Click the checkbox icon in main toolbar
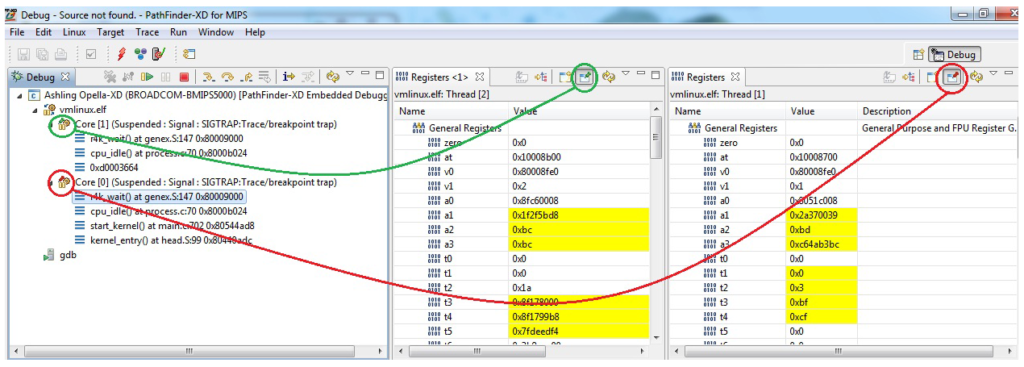The width and height of the screenshot is (1024, 367). point(91,54)
